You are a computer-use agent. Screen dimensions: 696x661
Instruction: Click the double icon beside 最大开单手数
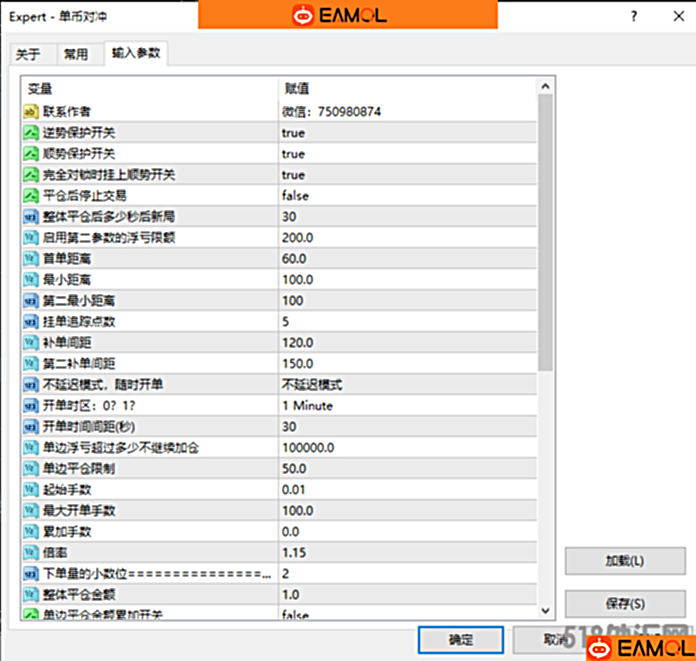point(31,511)
